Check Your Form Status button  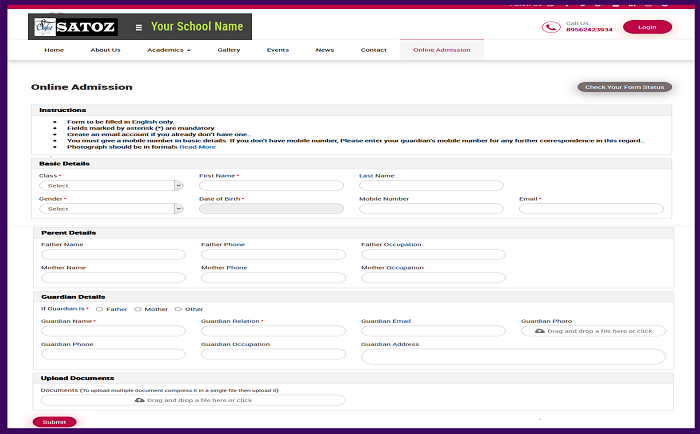point(625,87)
